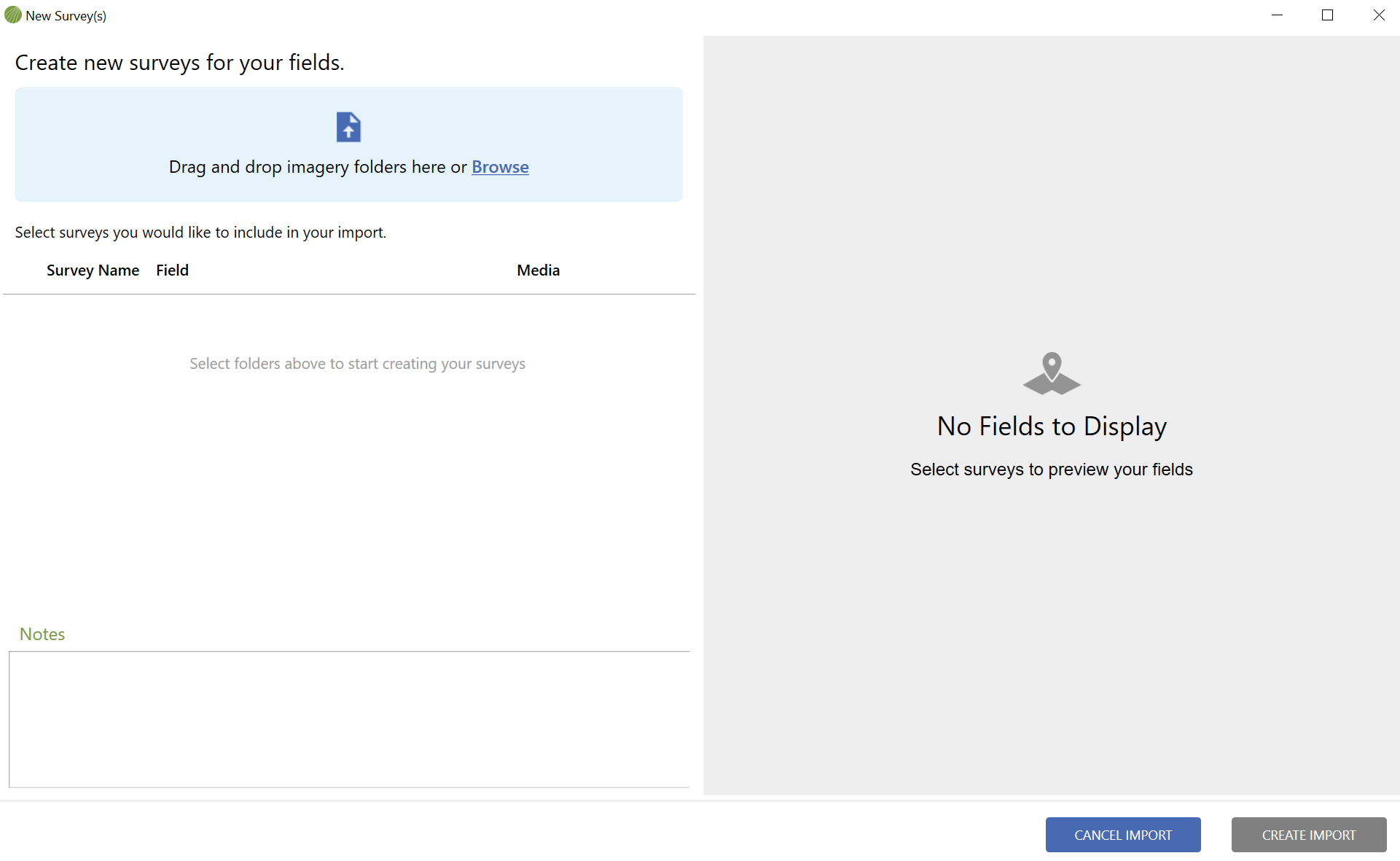Screen dimensions: 1400x861
Task: Click the Survey Name column header
Action: pyautogui.click(x=93, y=270)
